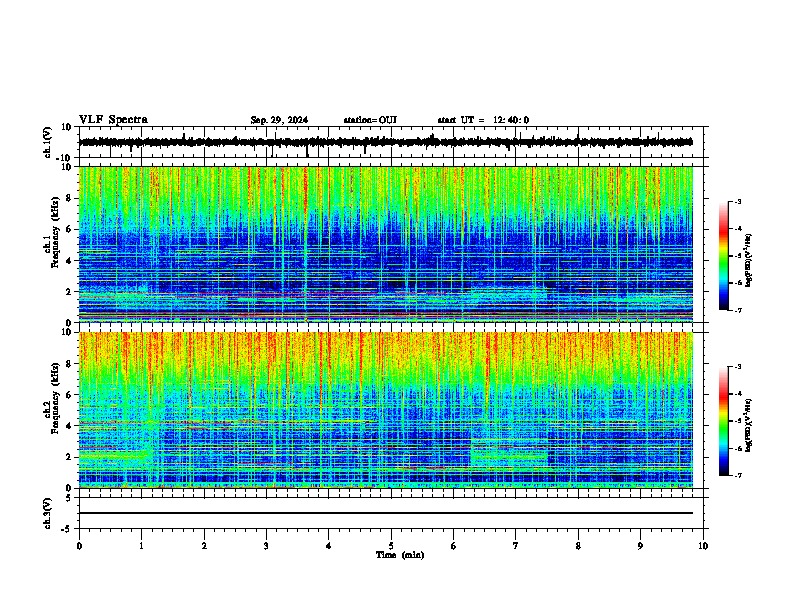Click the ch.1 color scale bar
This screenshot has width=792, height=612.
point(724,256)
